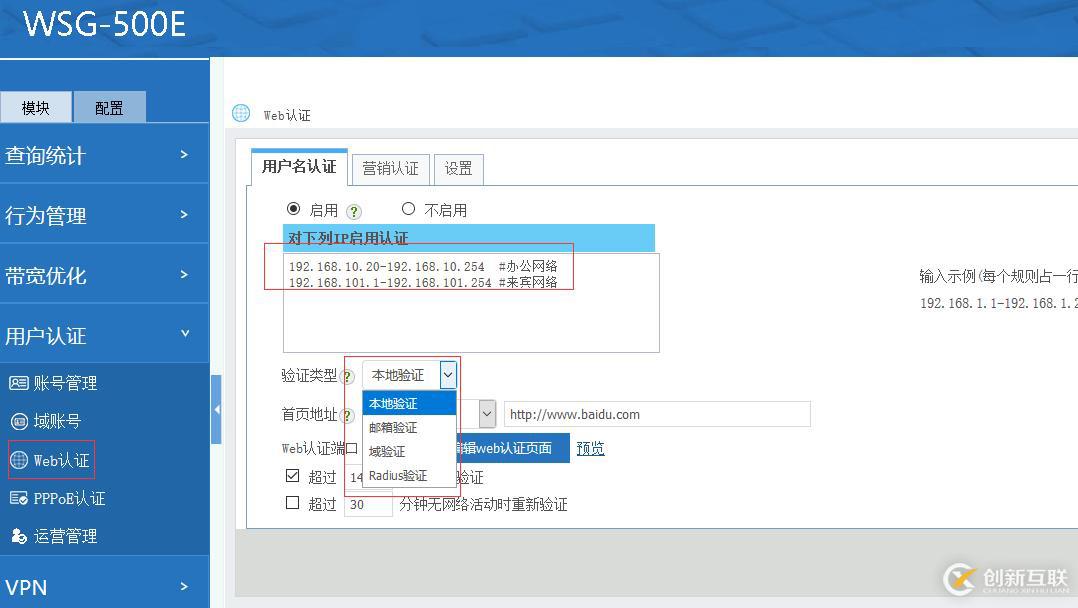Open the 设置 tab
This screenshot has width=1078, height=608.
coord(458,168)
